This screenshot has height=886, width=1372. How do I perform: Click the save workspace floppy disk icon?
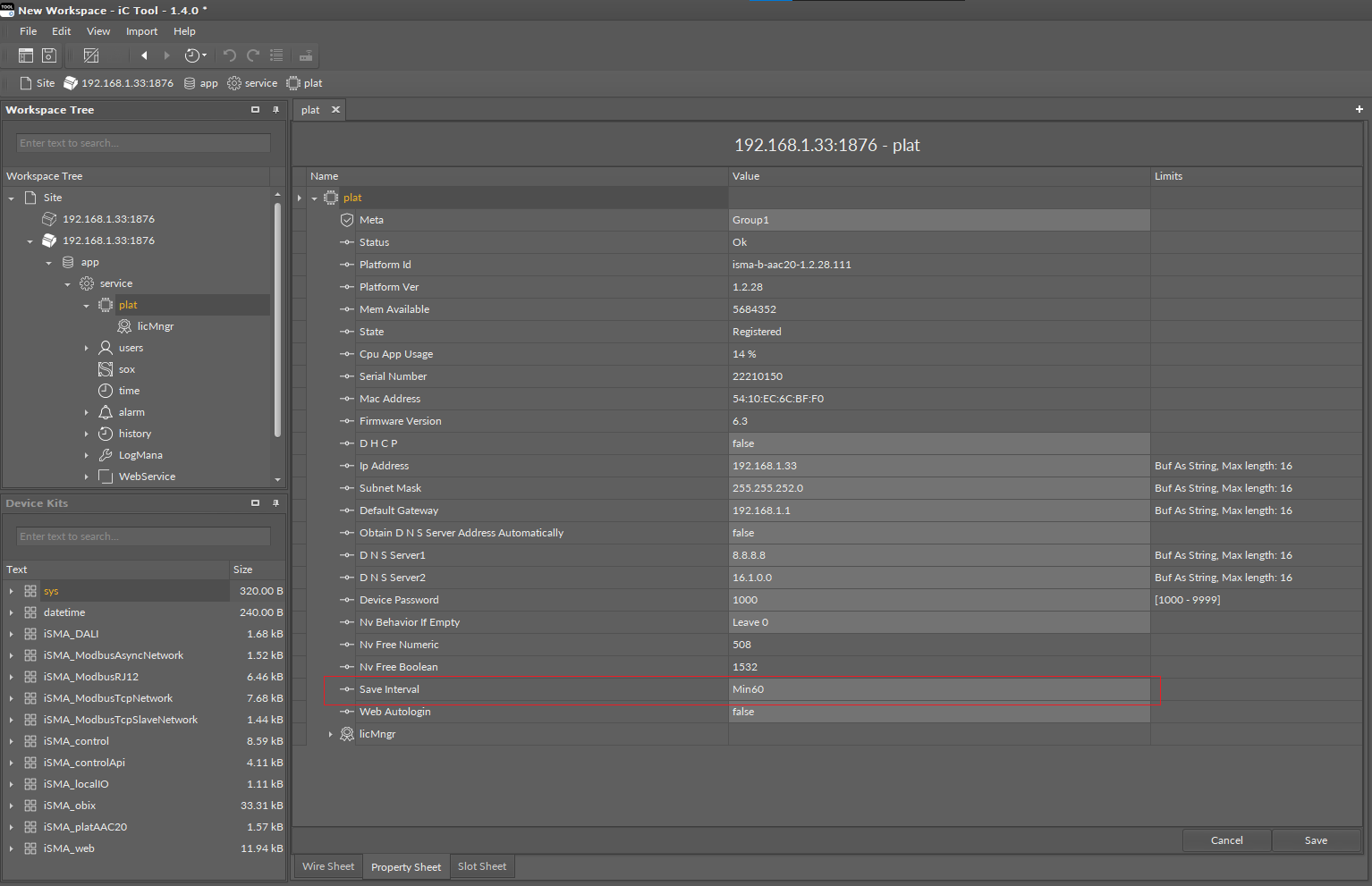(49, 55)
